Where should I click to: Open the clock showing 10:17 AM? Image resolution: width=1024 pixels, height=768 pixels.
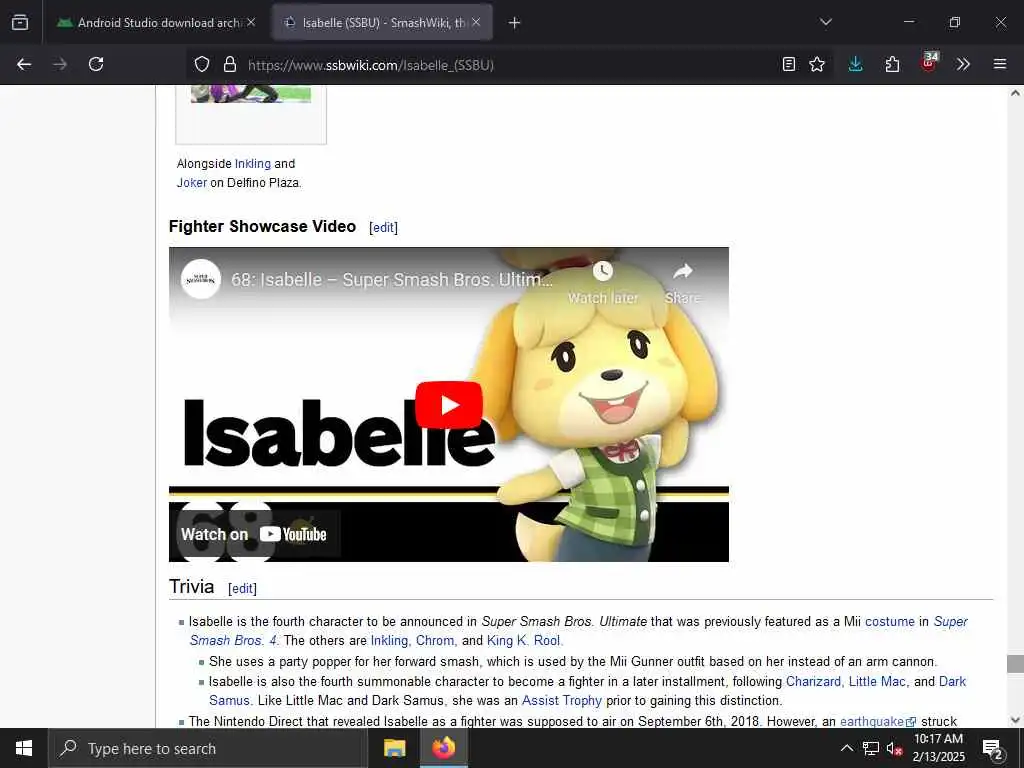coord(938,748)
